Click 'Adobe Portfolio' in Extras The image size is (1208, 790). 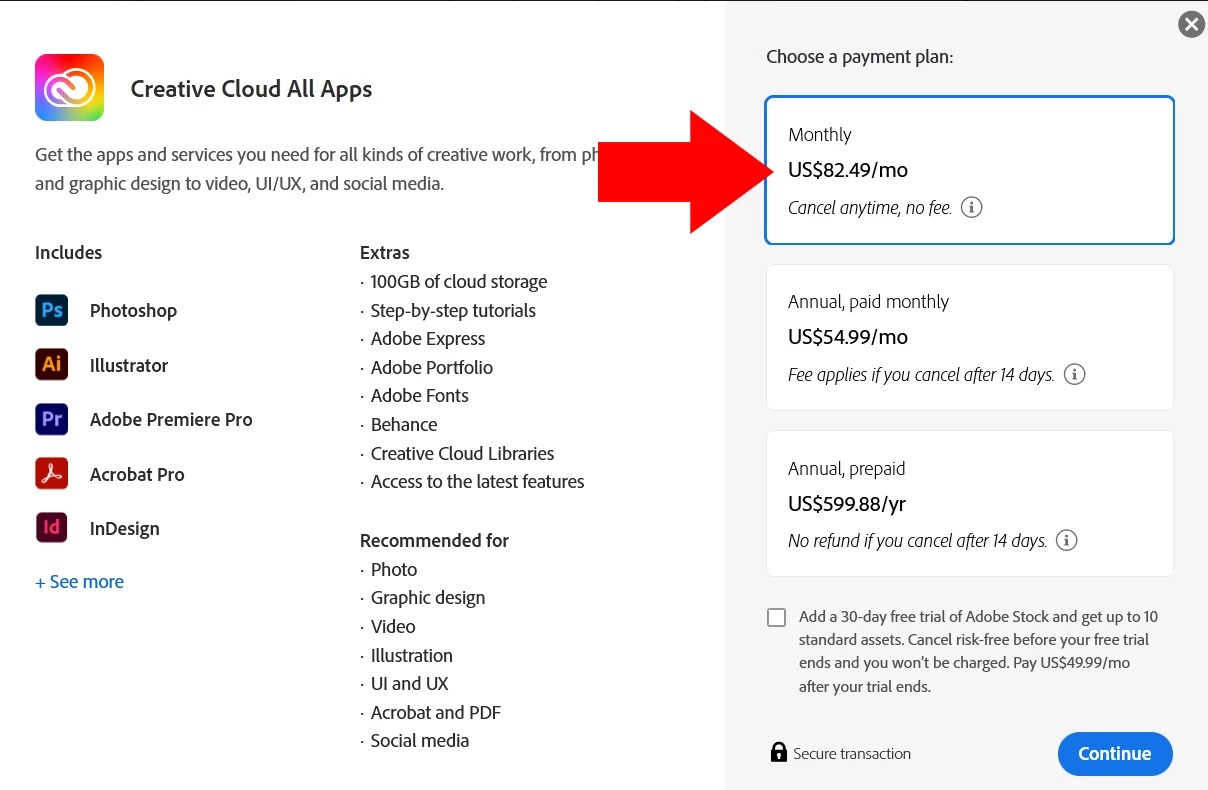(x=432, y=367)
